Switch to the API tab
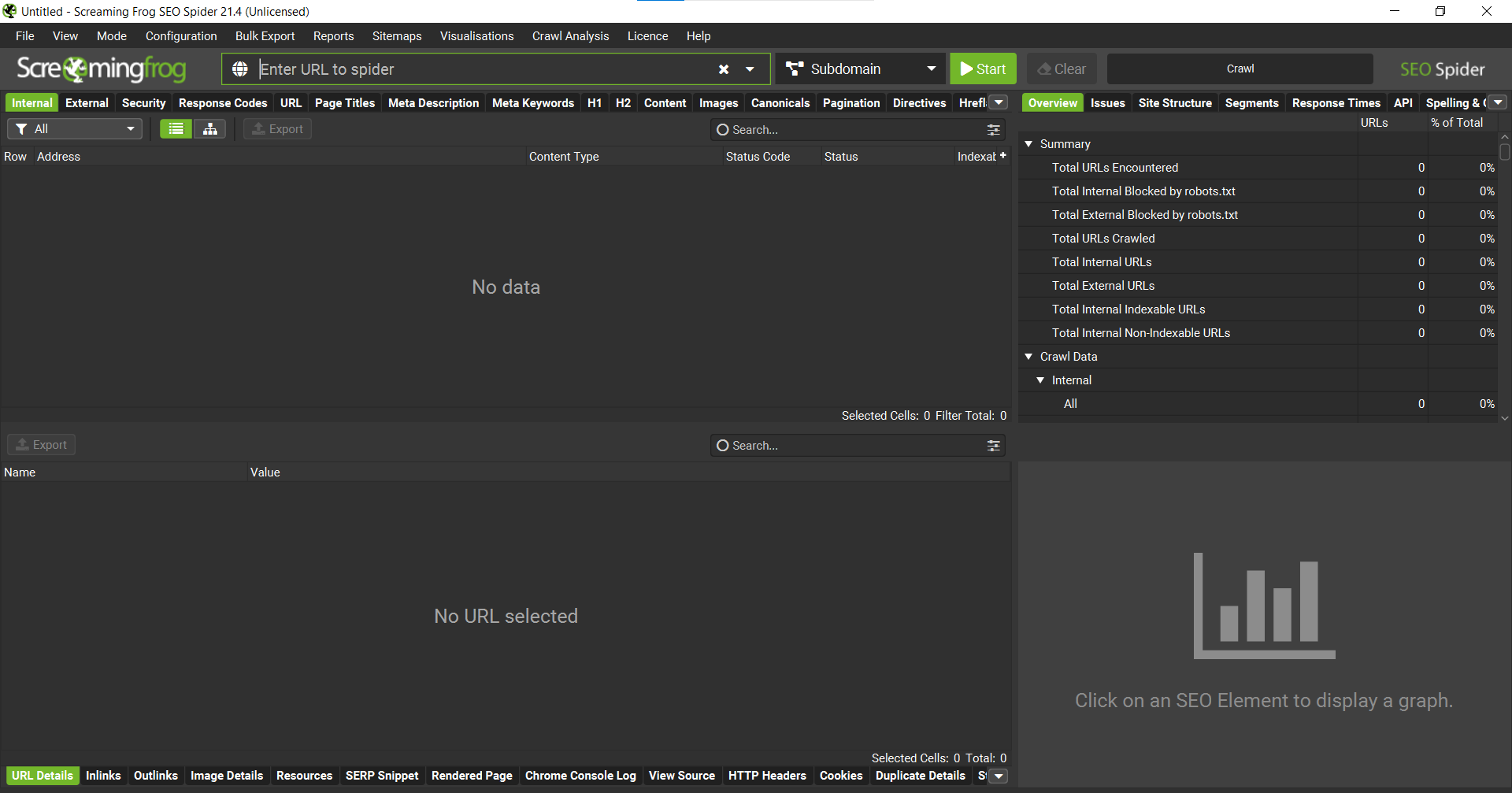1512x793 pixels. click(x=1403, y=103)
